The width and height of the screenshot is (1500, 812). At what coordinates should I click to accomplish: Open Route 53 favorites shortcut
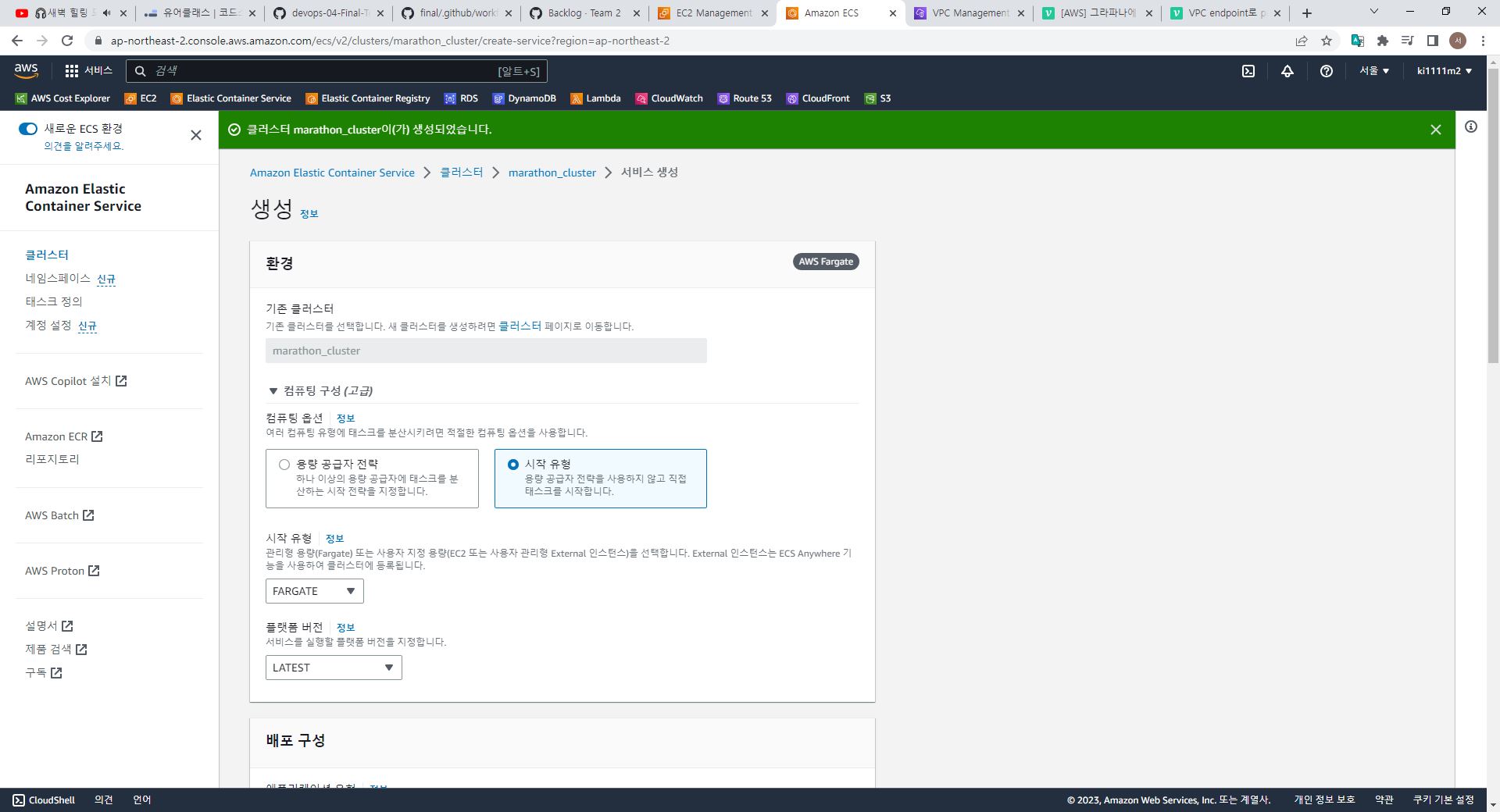(745, 98)
